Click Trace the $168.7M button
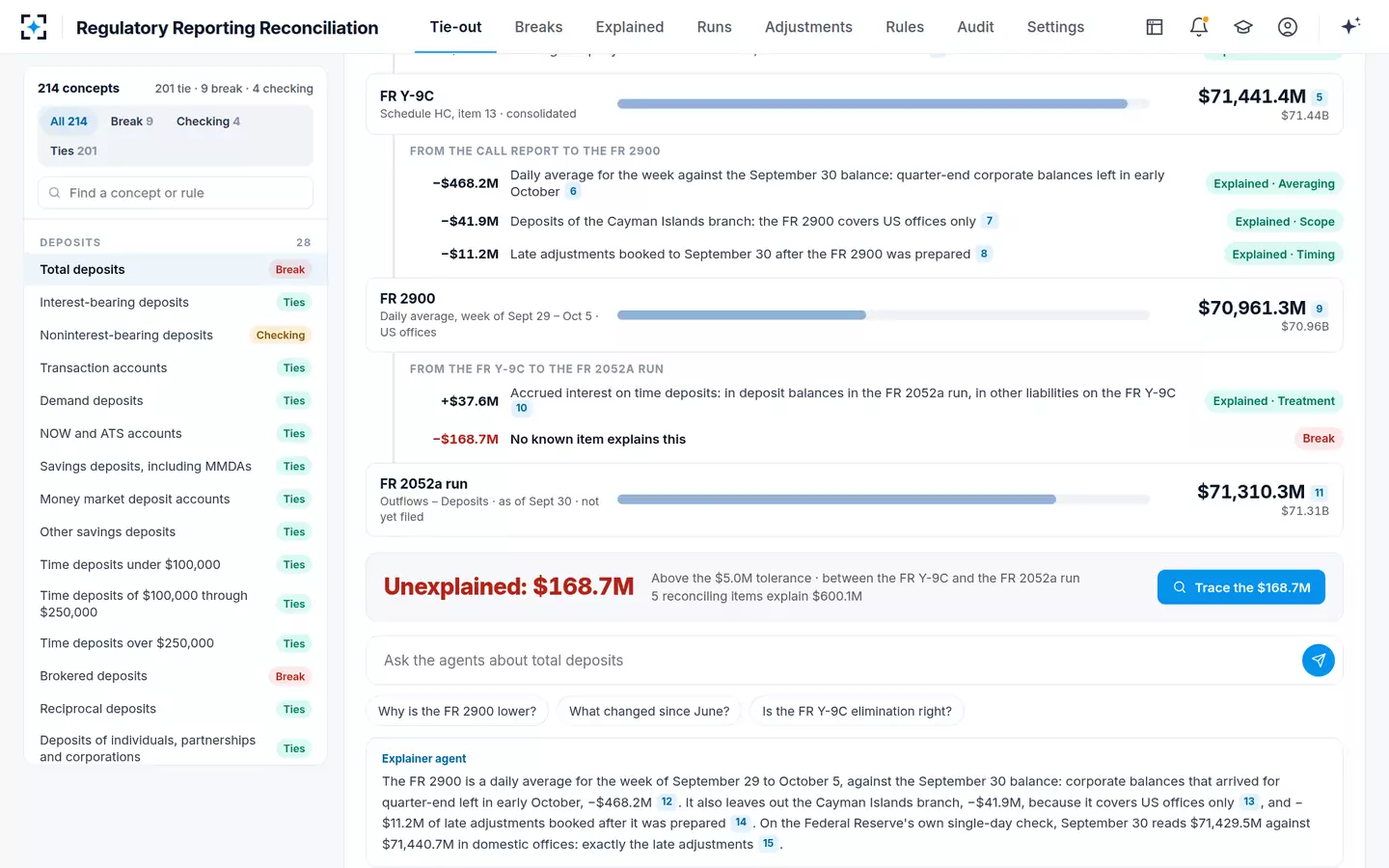1389x868 pixels. tap(1240, 587)
